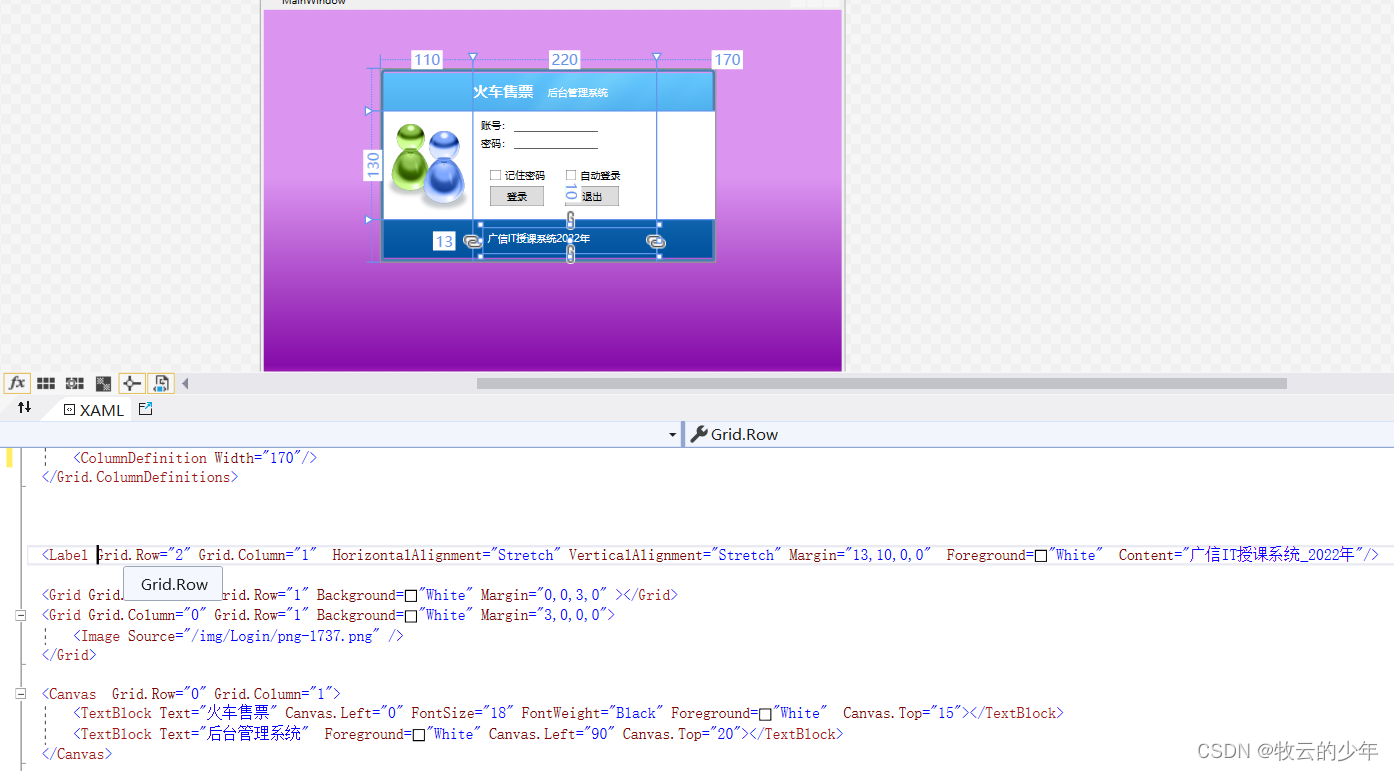Screen dimensions: 1394x771
Task: Pop out the XAML pane icon
Action: (146, 409)
